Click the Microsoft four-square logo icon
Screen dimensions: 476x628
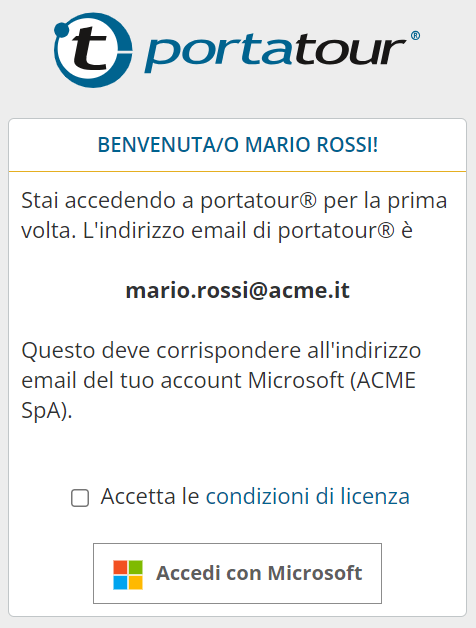click(128, 575)
